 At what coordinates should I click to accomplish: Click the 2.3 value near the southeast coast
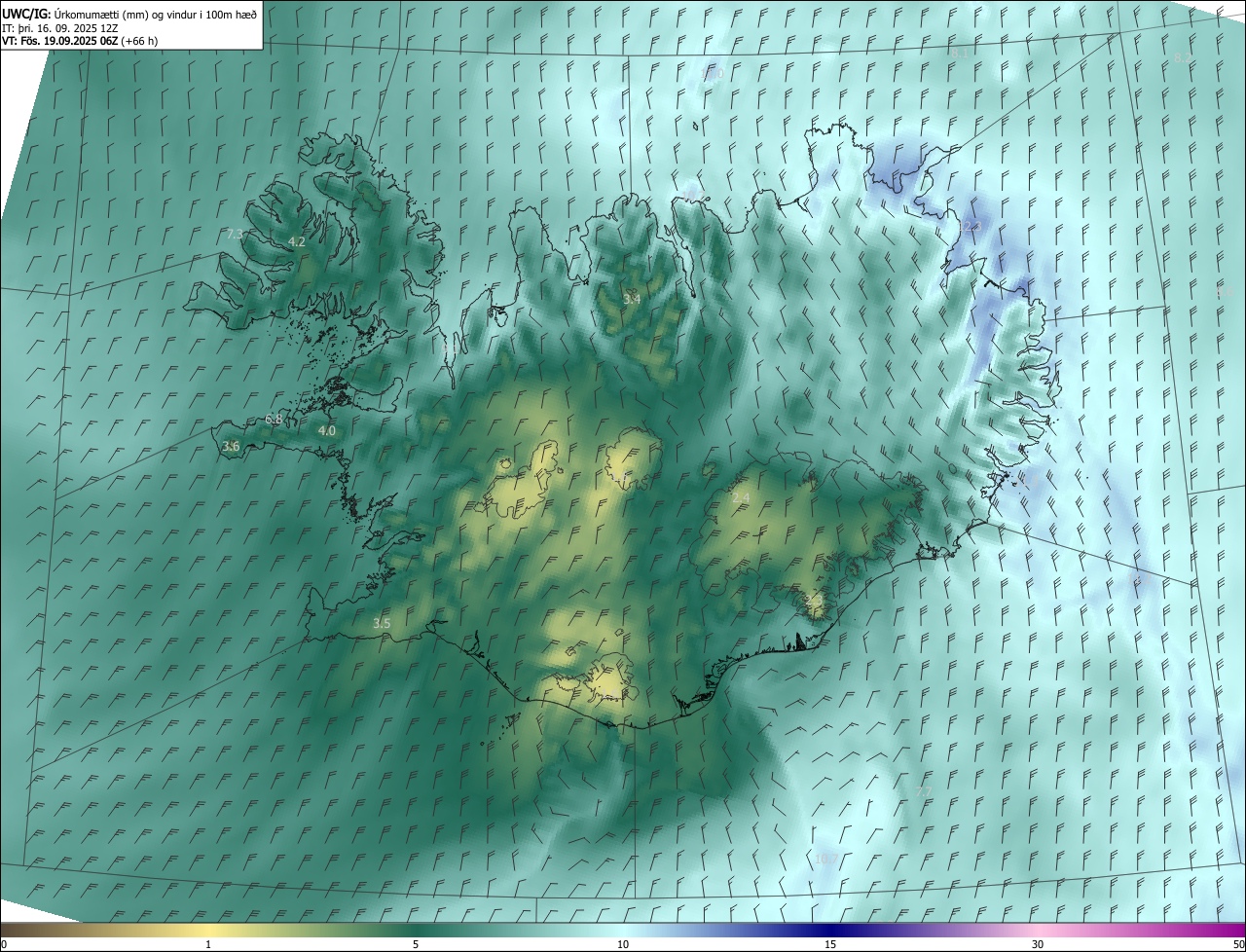pos(814,601)
